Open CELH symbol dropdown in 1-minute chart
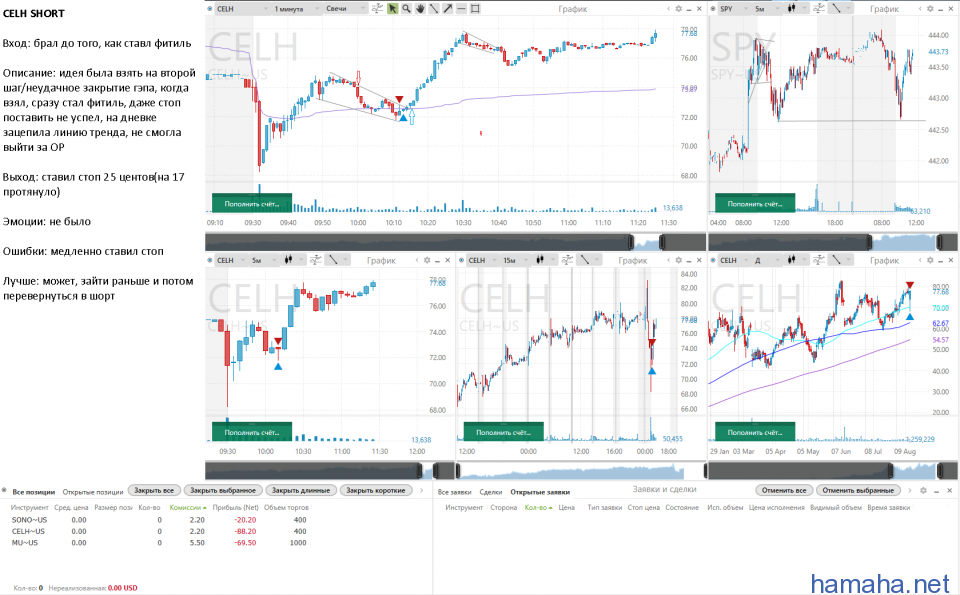This screenshot has width=960, height=595. [x=242, y=9]
